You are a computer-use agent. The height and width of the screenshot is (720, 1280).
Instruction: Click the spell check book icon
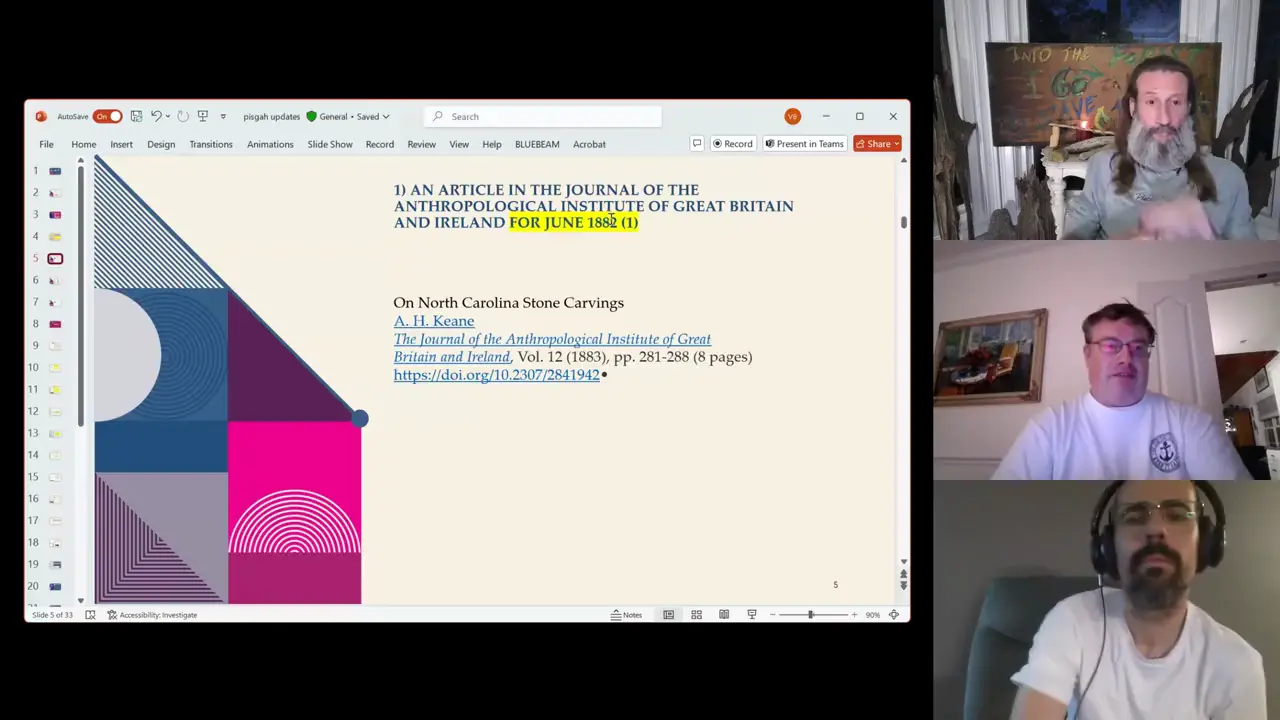(x=90, y=615)
